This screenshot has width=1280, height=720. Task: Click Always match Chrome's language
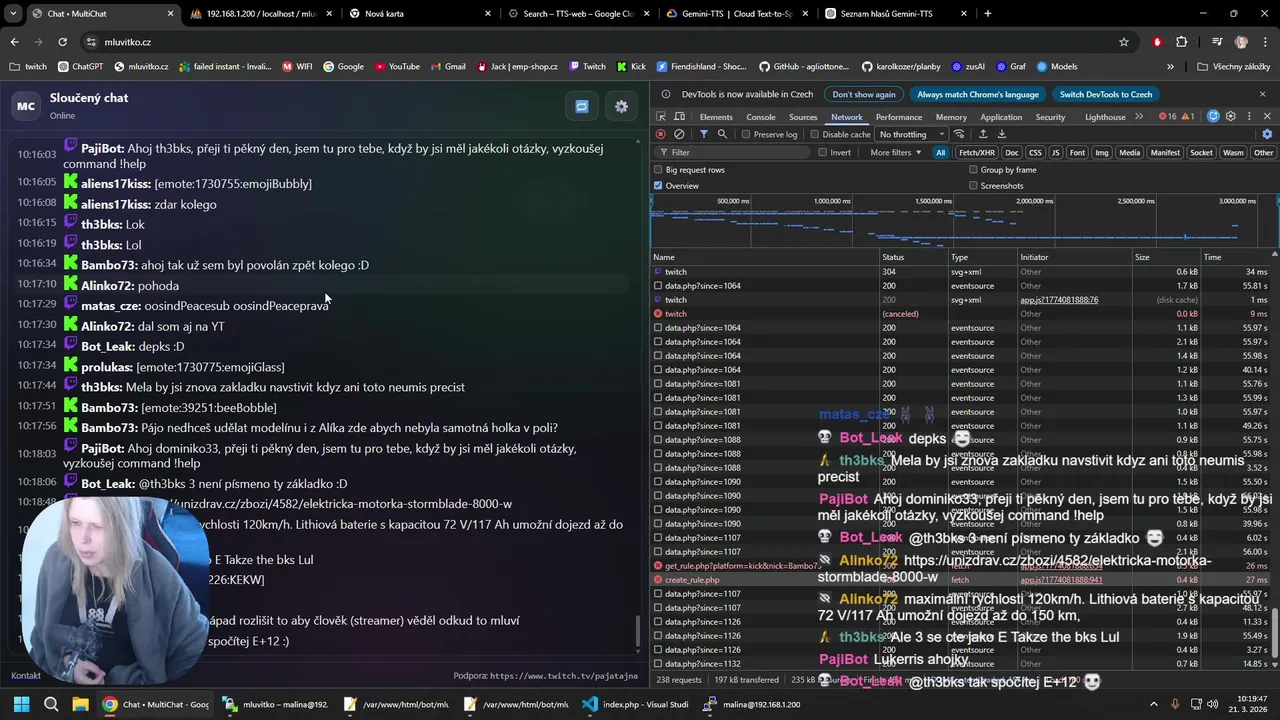(x=978, y=94)
